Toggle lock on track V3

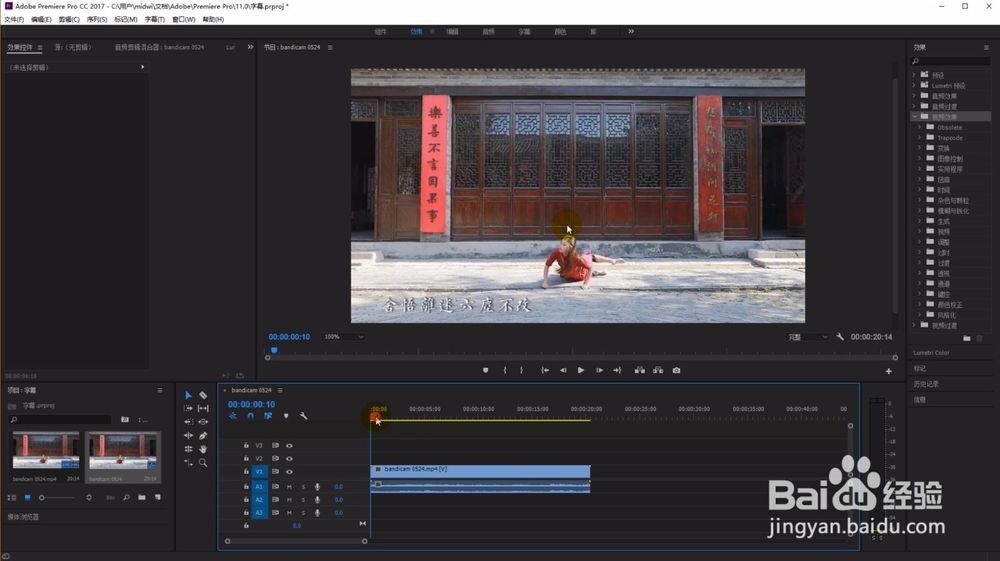246,446
